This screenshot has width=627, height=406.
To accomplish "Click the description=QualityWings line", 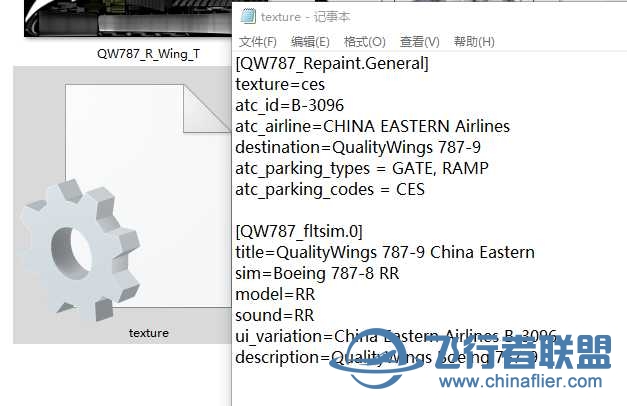I will coord(386,358).
